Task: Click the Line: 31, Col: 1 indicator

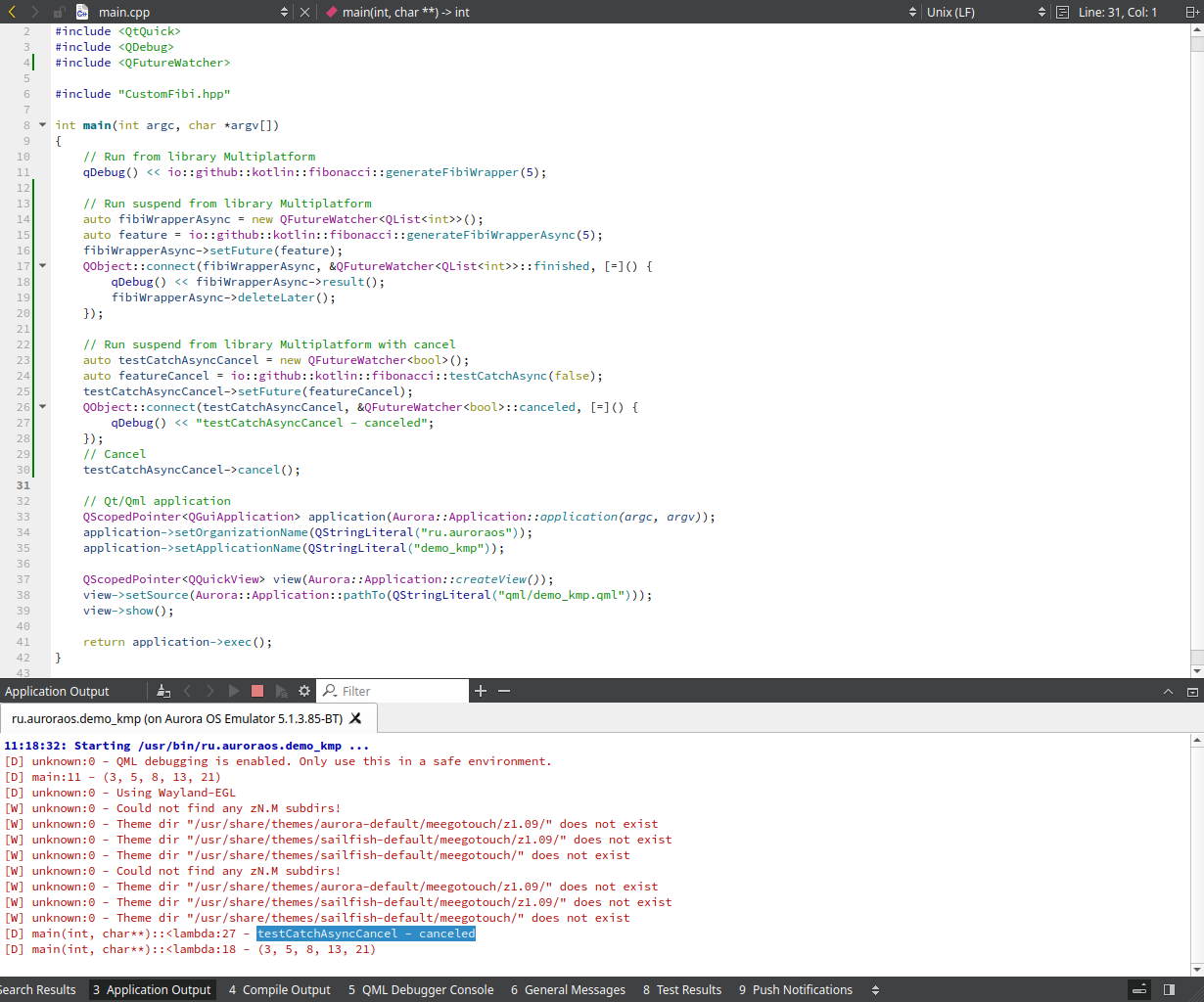Action: click(1117, 12)
